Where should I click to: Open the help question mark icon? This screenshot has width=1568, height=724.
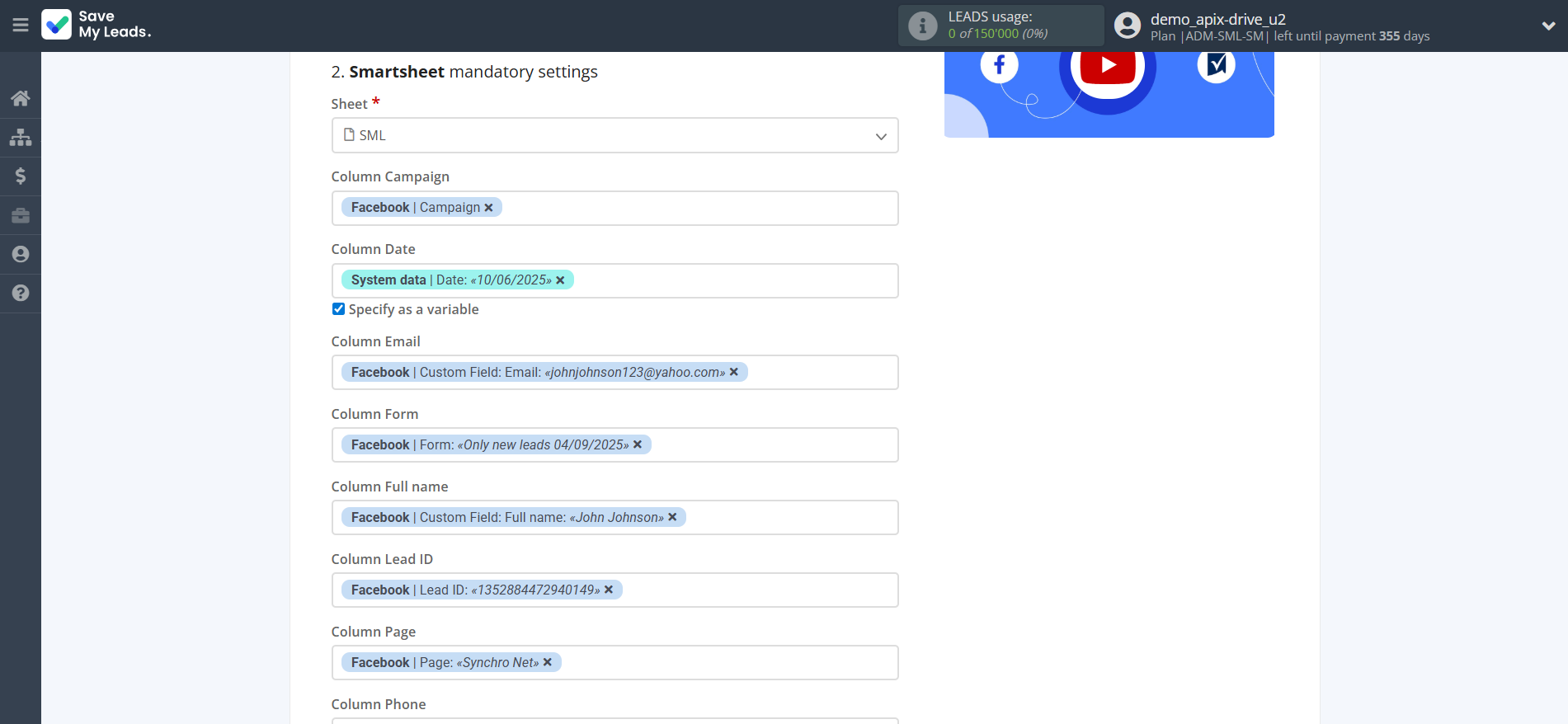click(21, 293)
